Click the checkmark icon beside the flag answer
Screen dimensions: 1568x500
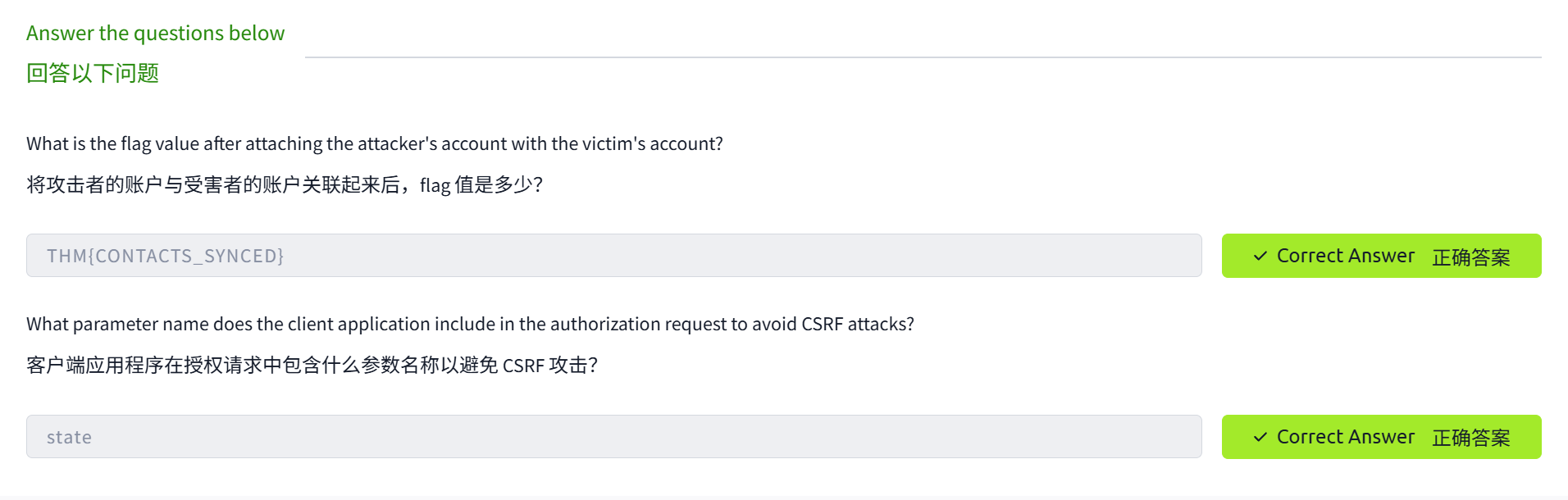(x=1260, y=257)
